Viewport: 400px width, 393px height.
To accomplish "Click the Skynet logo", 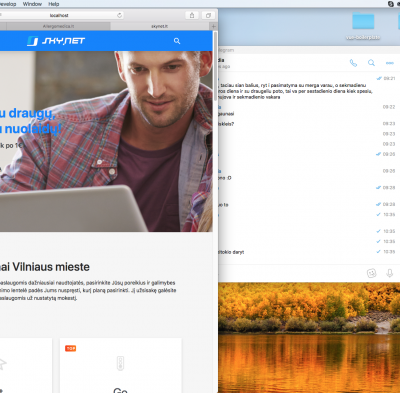I will pyautogui.click(x=56, y=41).
